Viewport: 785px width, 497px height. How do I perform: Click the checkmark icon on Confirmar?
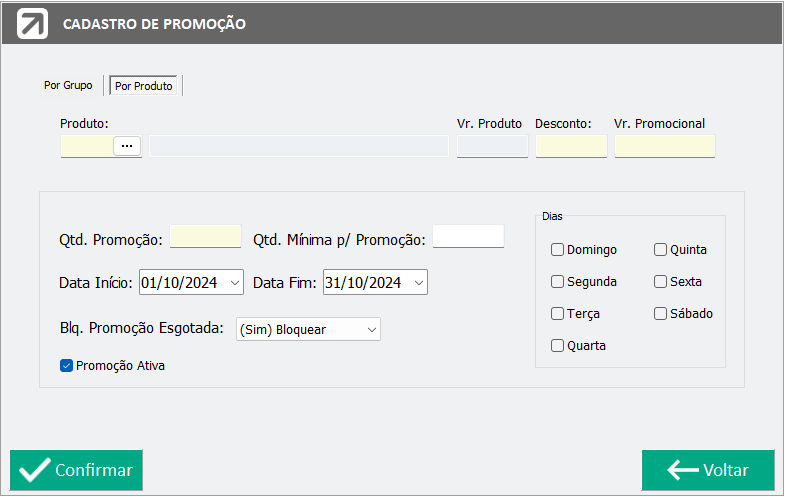click(x=34, y=470)
